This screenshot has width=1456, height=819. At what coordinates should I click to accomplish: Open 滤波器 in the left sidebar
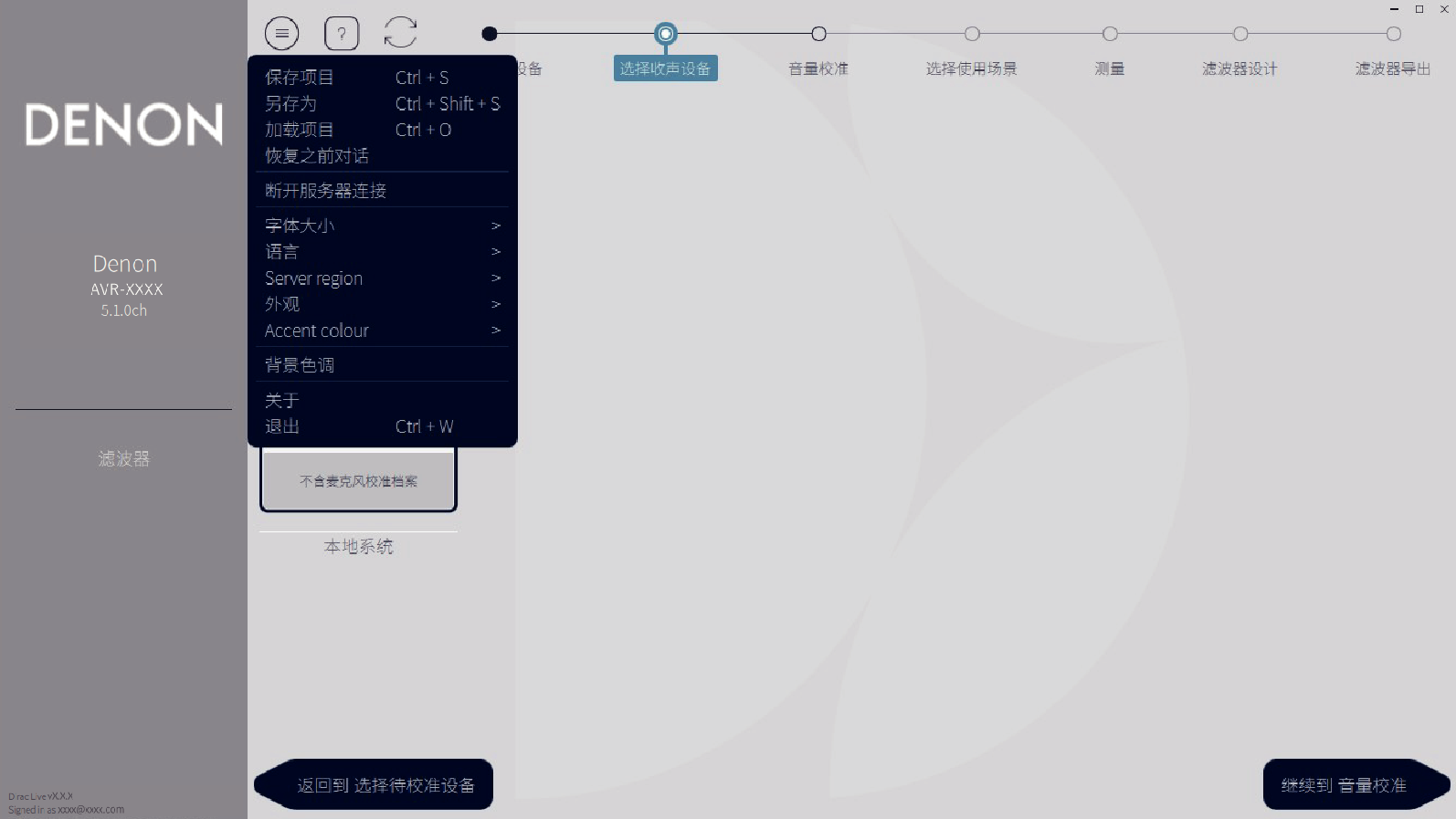[124, 458]
